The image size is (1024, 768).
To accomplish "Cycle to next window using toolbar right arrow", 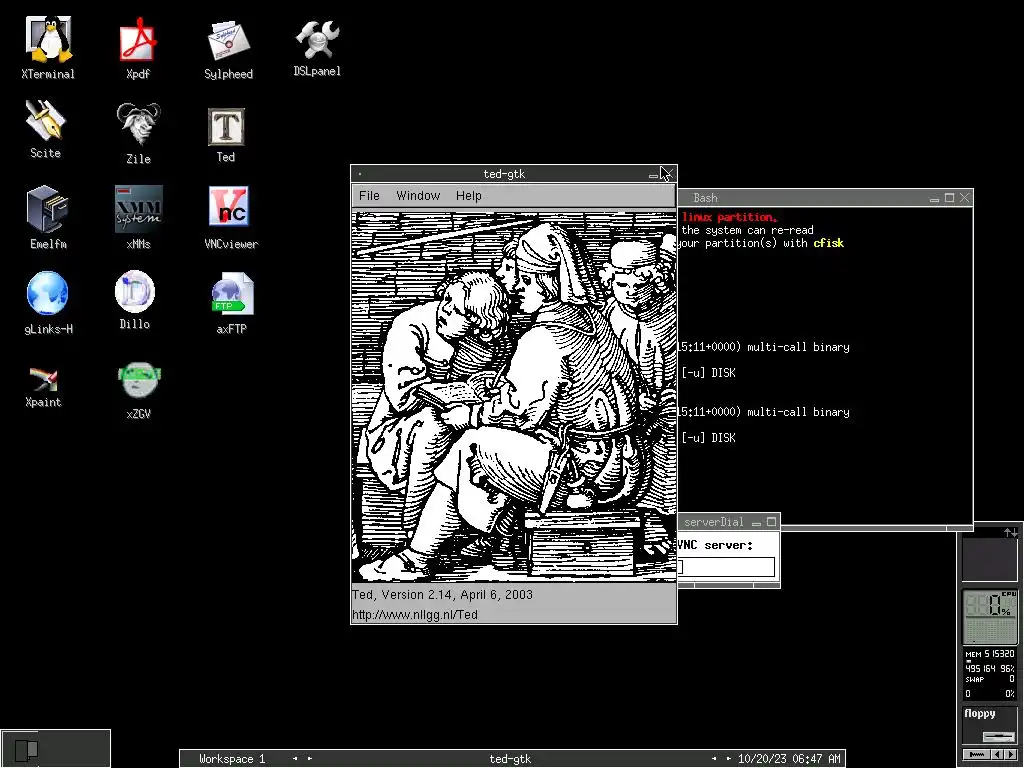I will pyautogui.click(x=728, y=758).
